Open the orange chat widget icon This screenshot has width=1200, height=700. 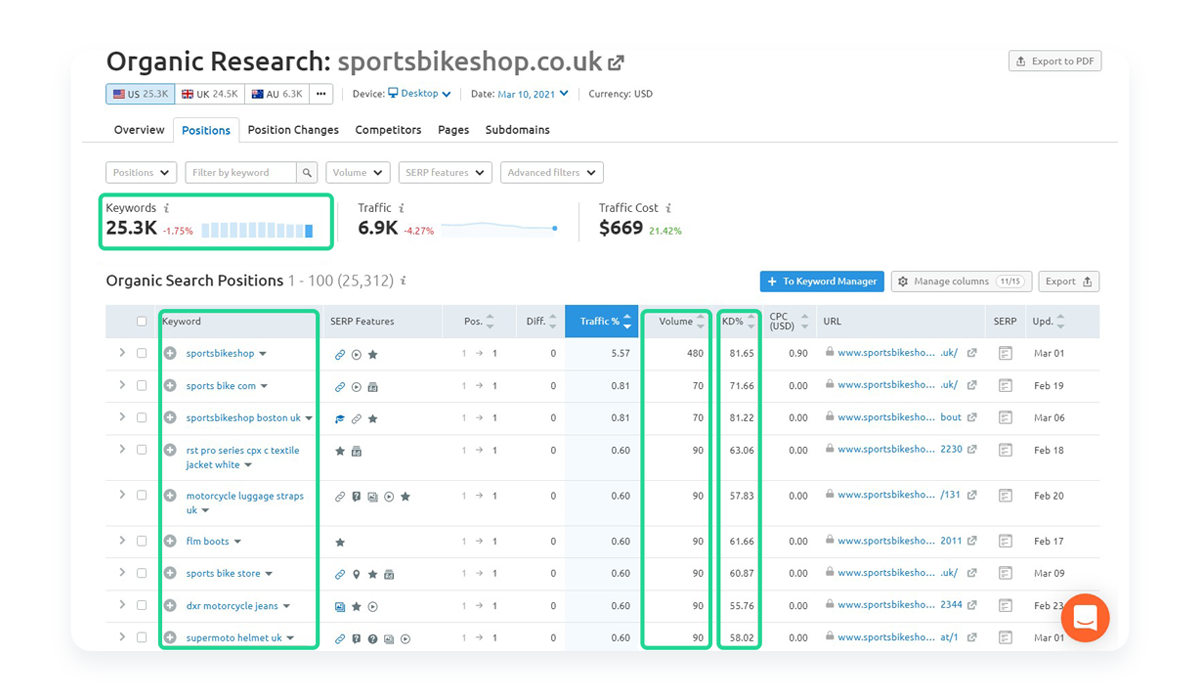(x=1085, y=617)
